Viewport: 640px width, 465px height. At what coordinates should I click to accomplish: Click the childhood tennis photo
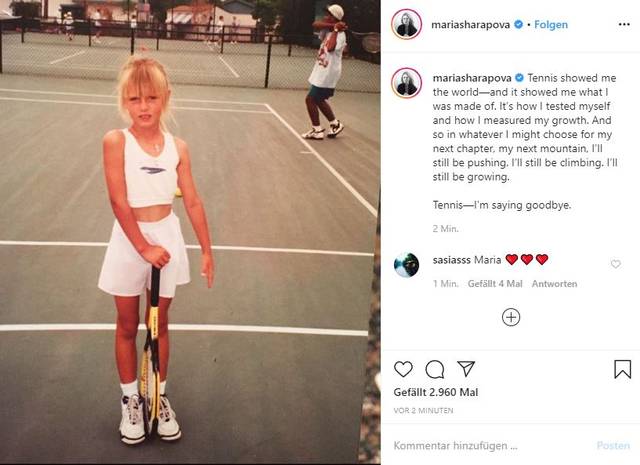(190, 232)
